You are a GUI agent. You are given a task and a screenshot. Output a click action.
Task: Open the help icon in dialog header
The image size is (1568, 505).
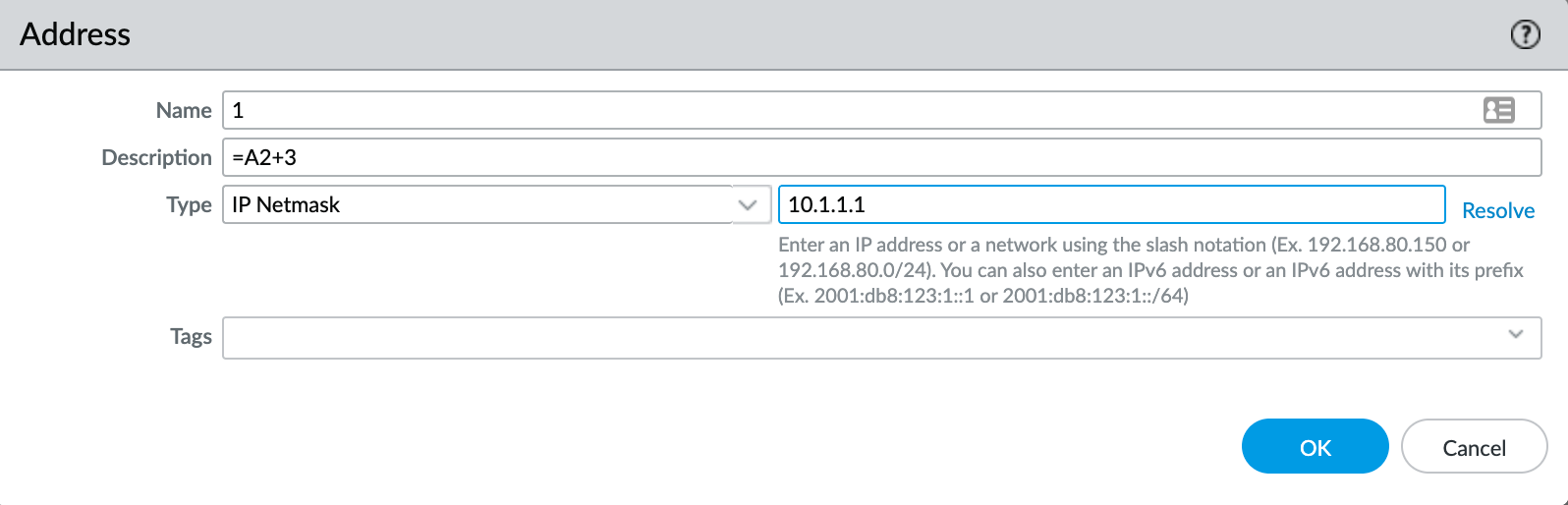pyautogui.click(x=1525, y=35)
